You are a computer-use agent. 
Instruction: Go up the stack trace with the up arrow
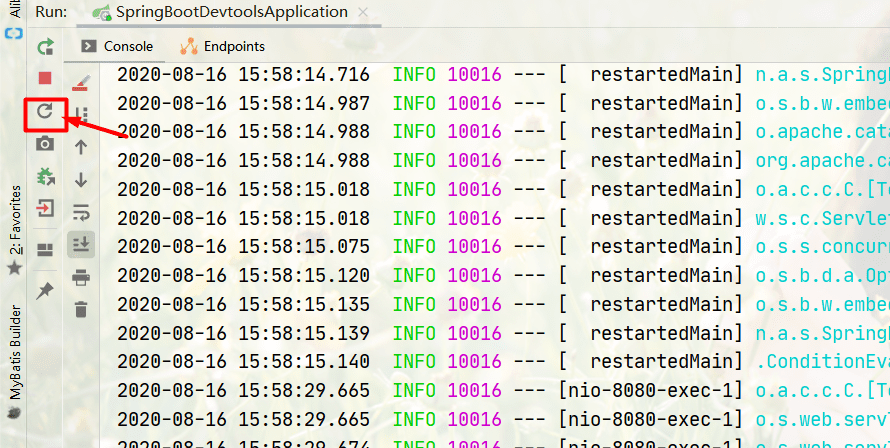81,148
